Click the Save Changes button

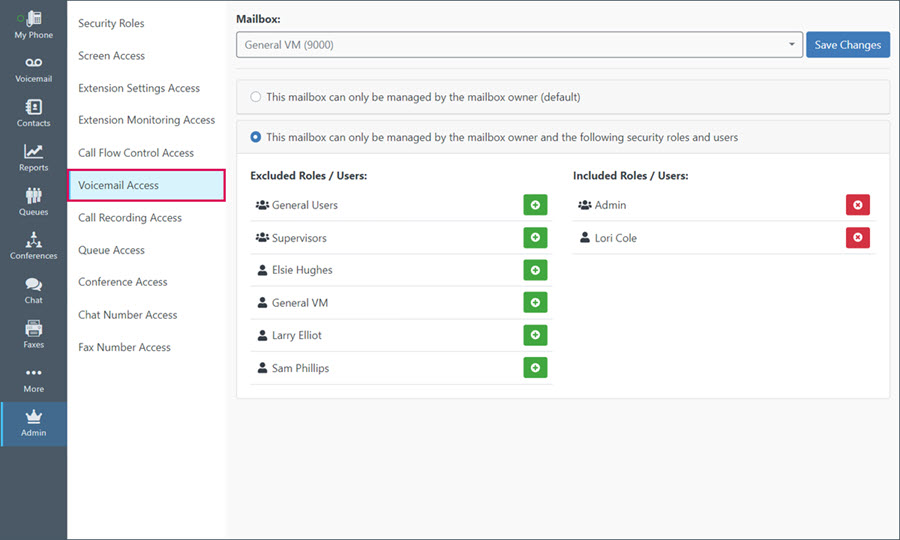[848, 45]
